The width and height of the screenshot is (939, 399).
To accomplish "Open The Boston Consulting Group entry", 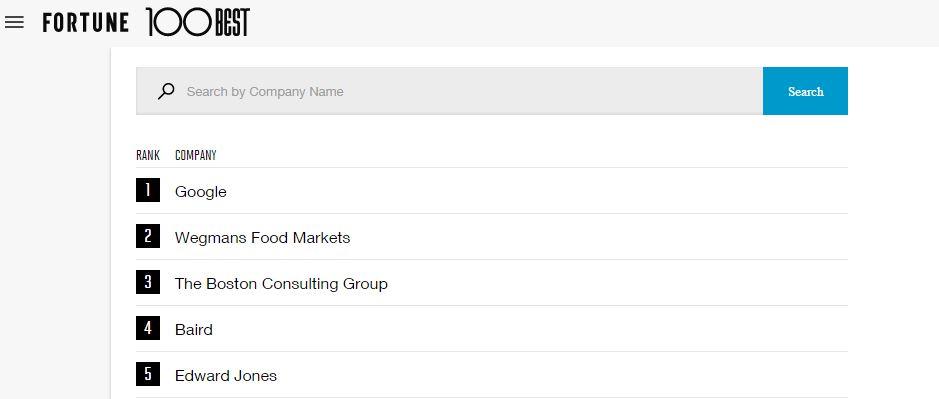I will pos(281,284).
